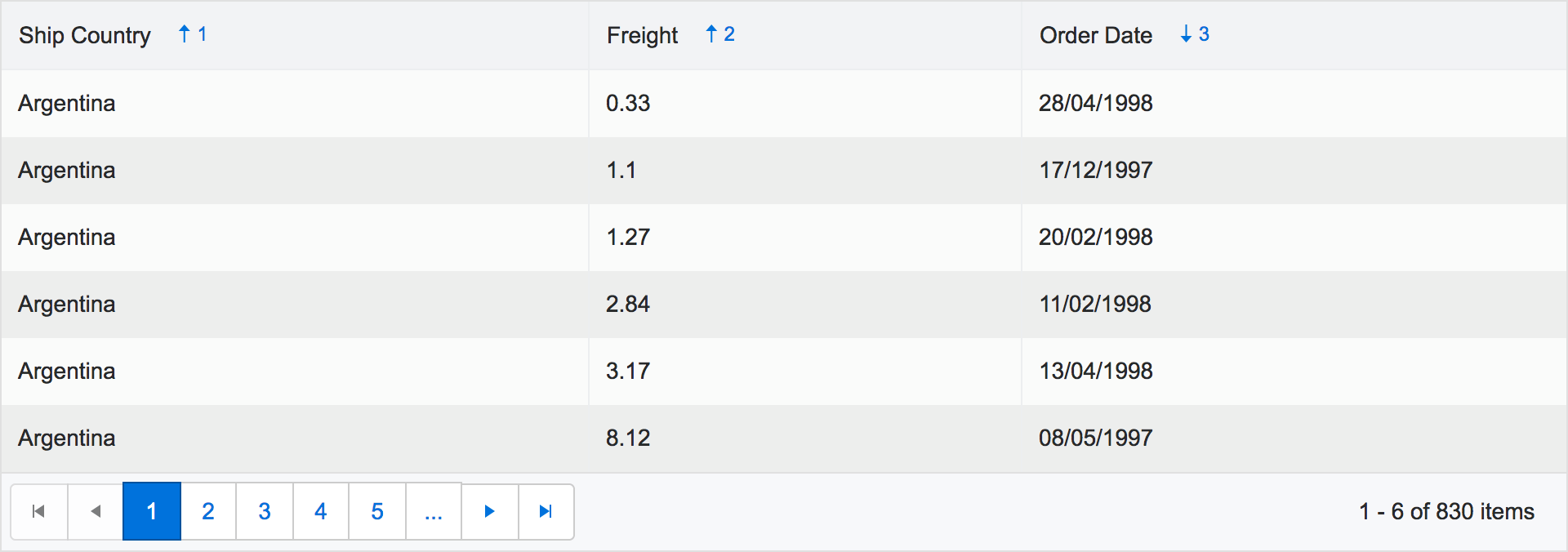The image size is (1568, 552).
Task: Click the 17/12/1997 order date cell
Action: (1095, 170)
